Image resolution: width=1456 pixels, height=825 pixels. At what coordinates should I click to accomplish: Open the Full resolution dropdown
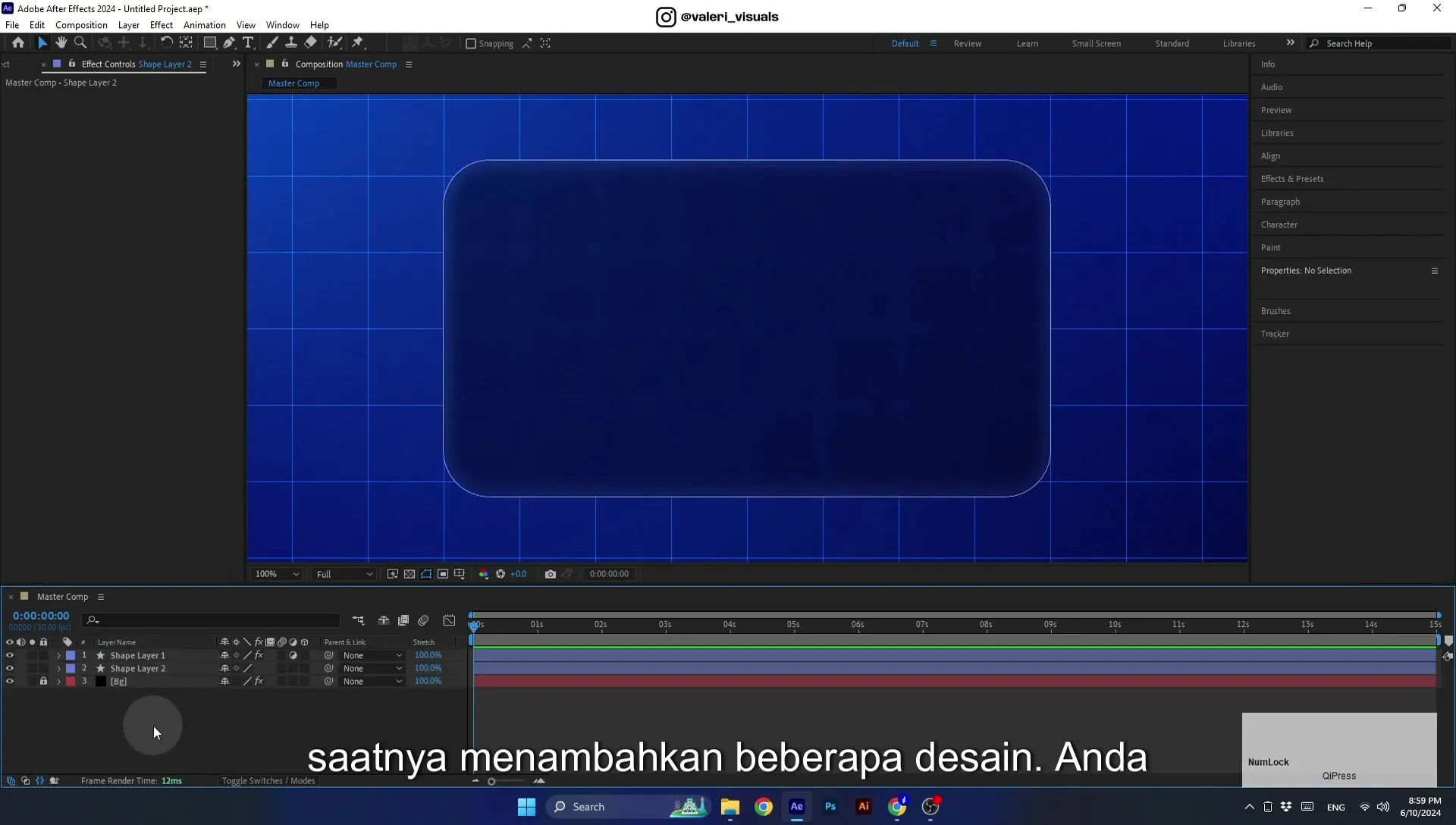pos(344,574)
